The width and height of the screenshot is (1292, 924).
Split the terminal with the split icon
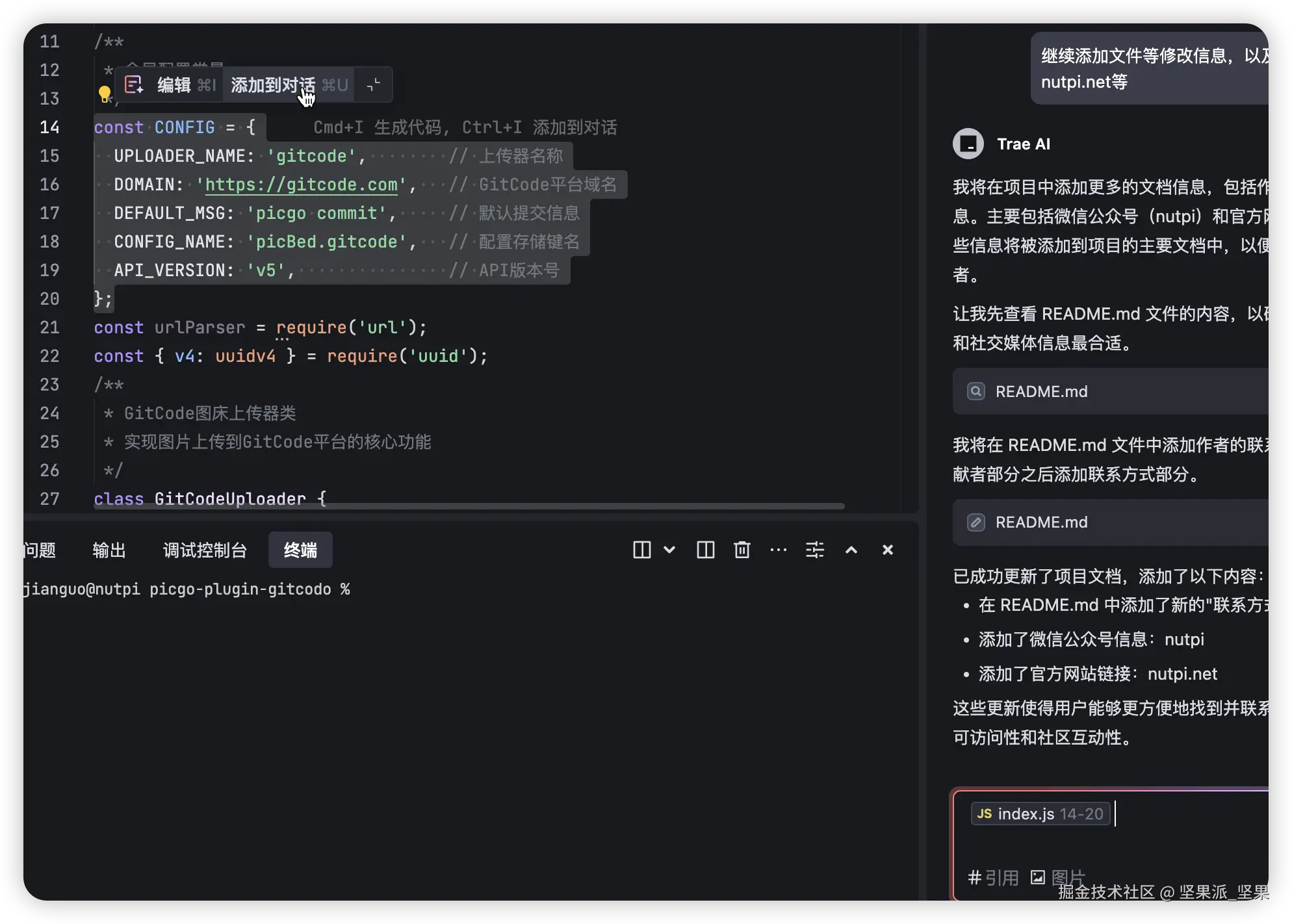[705, 550]
